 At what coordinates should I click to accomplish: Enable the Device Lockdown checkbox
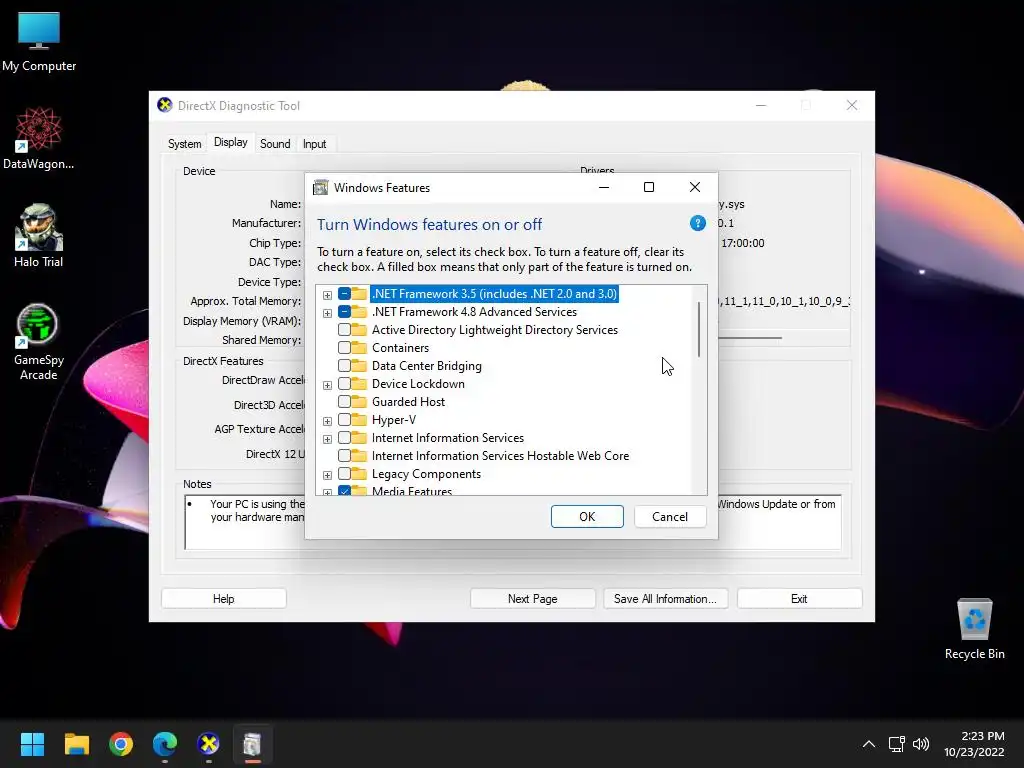(x=344, y=384)
